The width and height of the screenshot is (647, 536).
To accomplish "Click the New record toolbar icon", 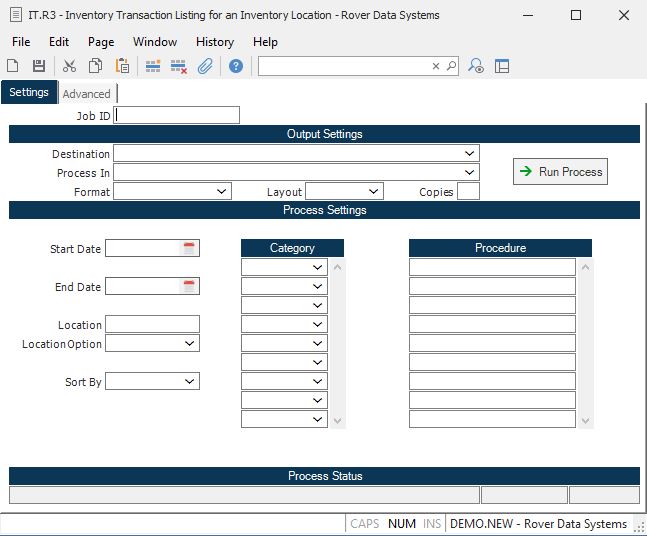I will (13, 66).
